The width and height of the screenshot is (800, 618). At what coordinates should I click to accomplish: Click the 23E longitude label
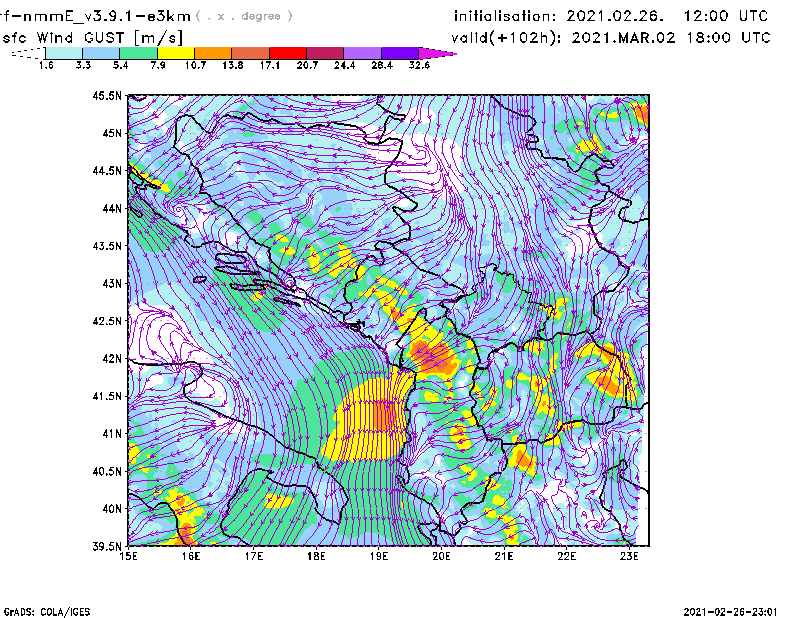(x=629, y=556)
